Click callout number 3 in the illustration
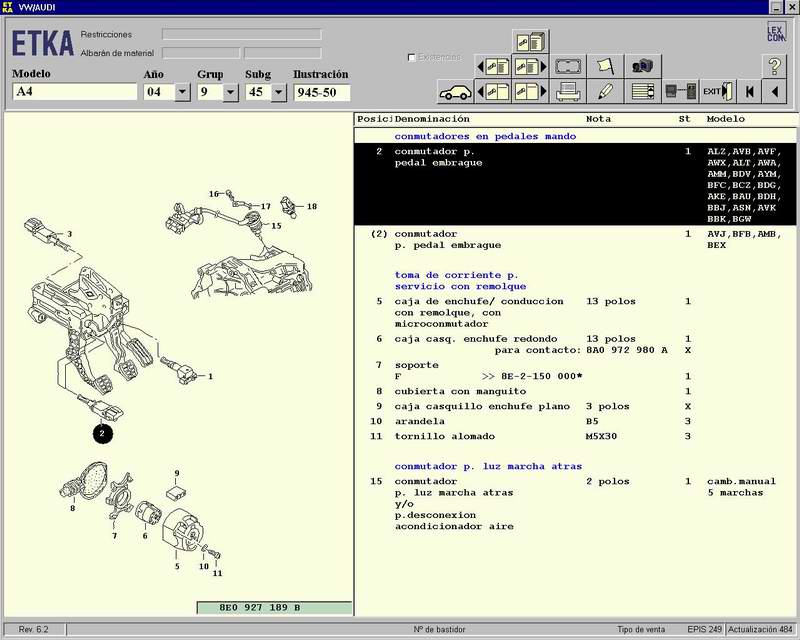This screenshot has width=800, height=640. coord(69,234)
